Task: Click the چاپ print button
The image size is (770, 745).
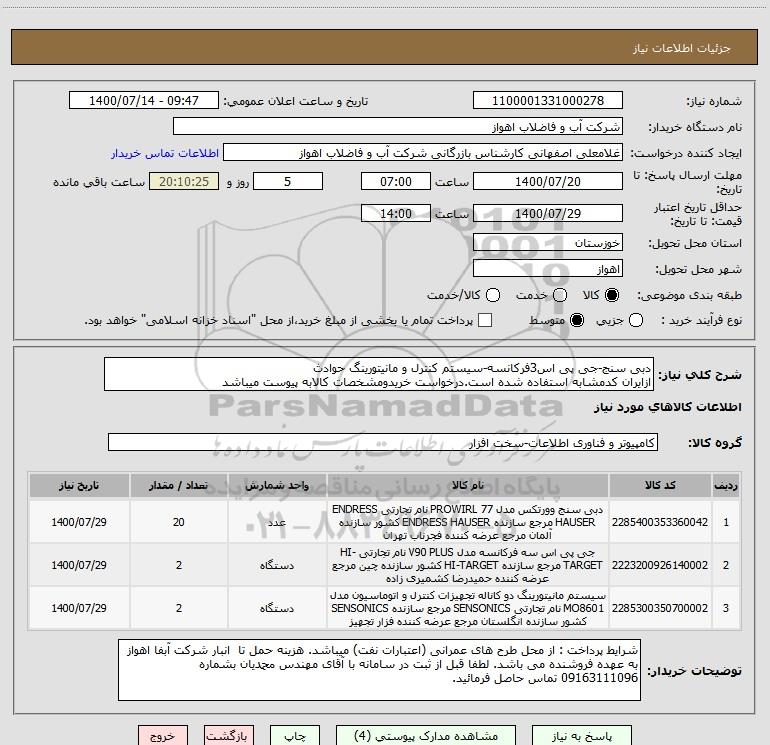Action: click(x=295, y=736)
